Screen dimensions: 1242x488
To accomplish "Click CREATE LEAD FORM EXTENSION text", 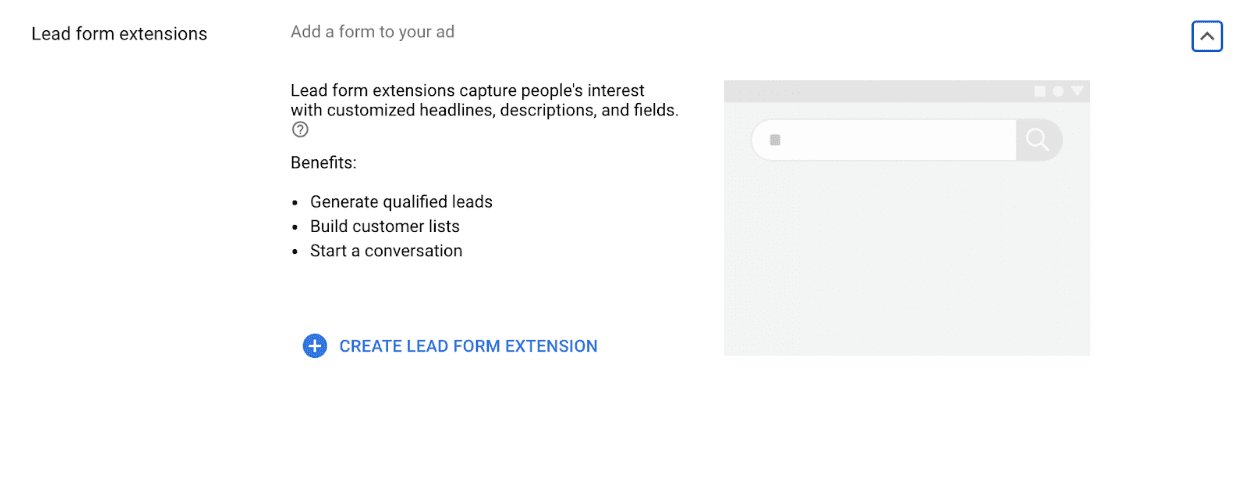I will coord(468,346).
